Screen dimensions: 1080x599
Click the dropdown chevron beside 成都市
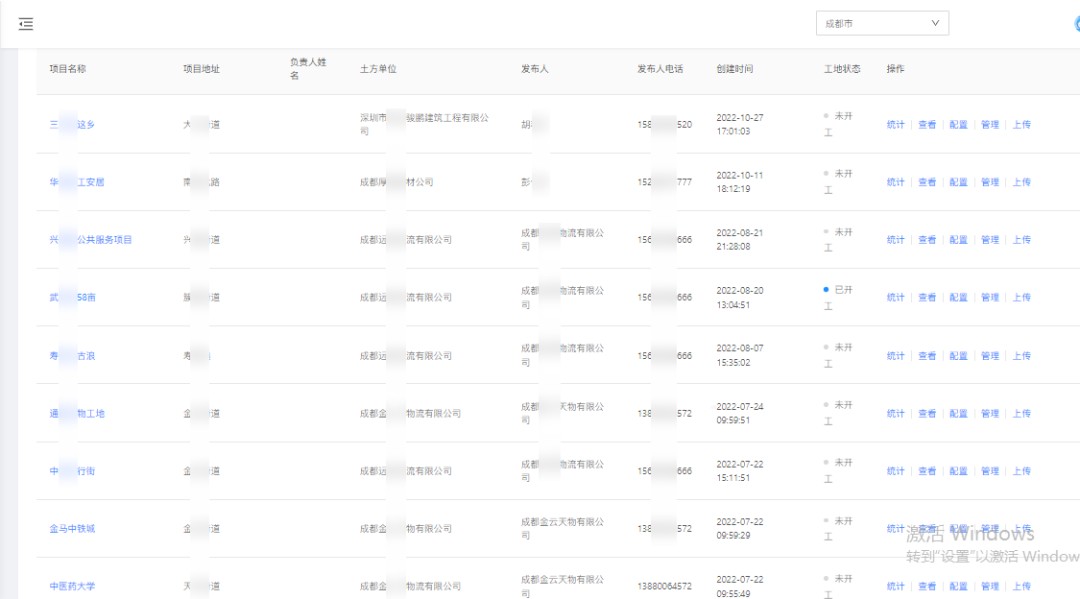click(x=932, y=23)
